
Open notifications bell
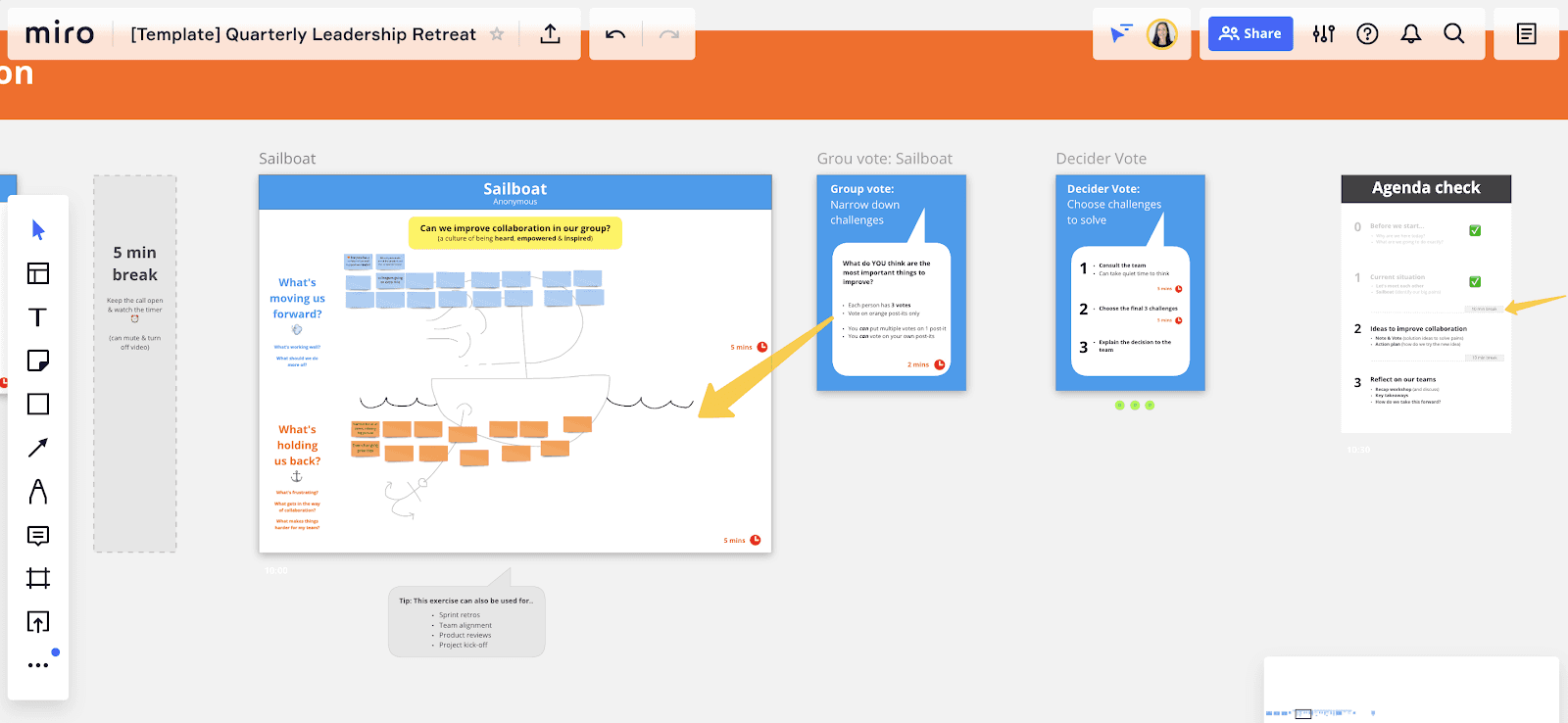[x=1411, y=34]
